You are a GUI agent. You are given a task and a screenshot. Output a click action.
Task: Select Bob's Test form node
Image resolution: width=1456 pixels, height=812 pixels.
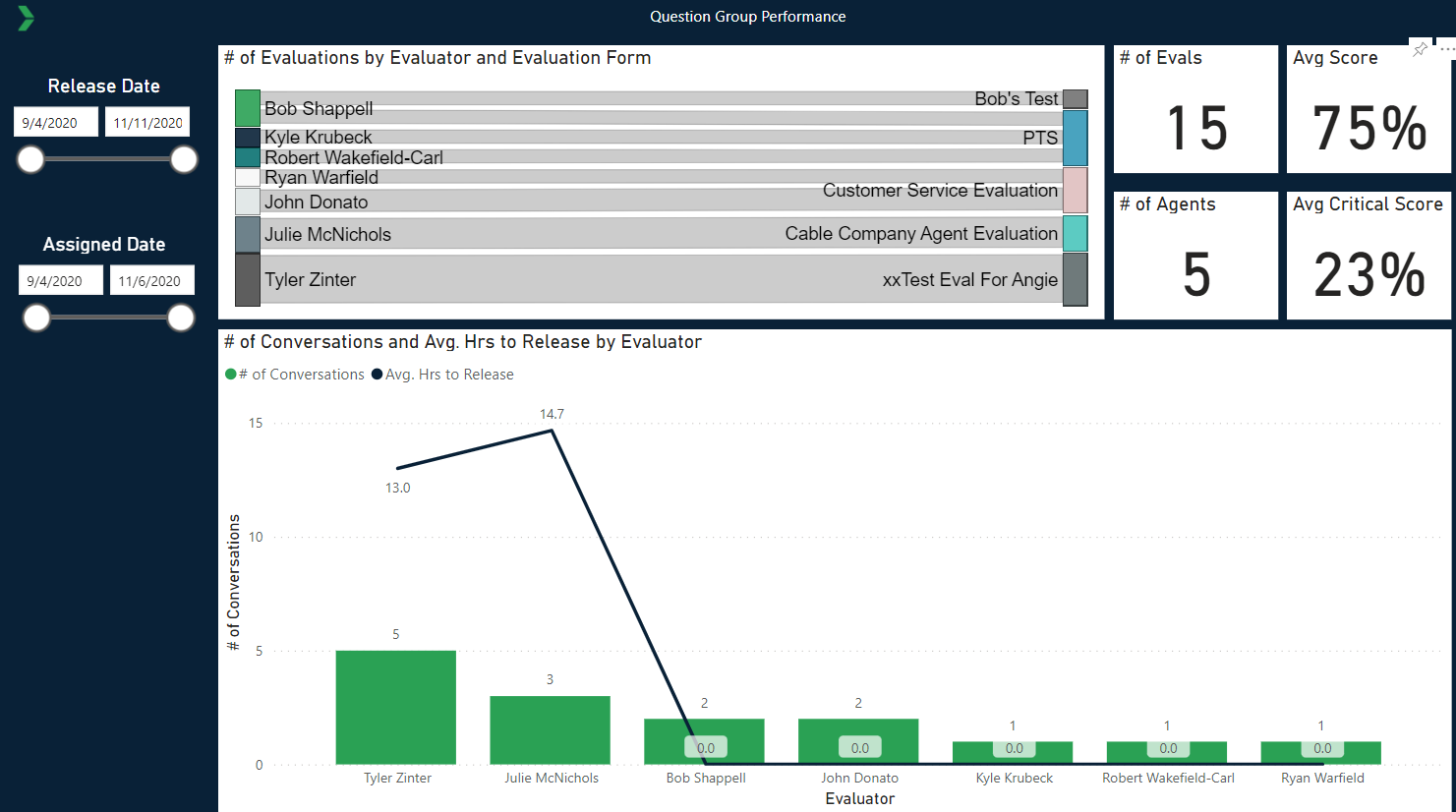coord(1076,99)
